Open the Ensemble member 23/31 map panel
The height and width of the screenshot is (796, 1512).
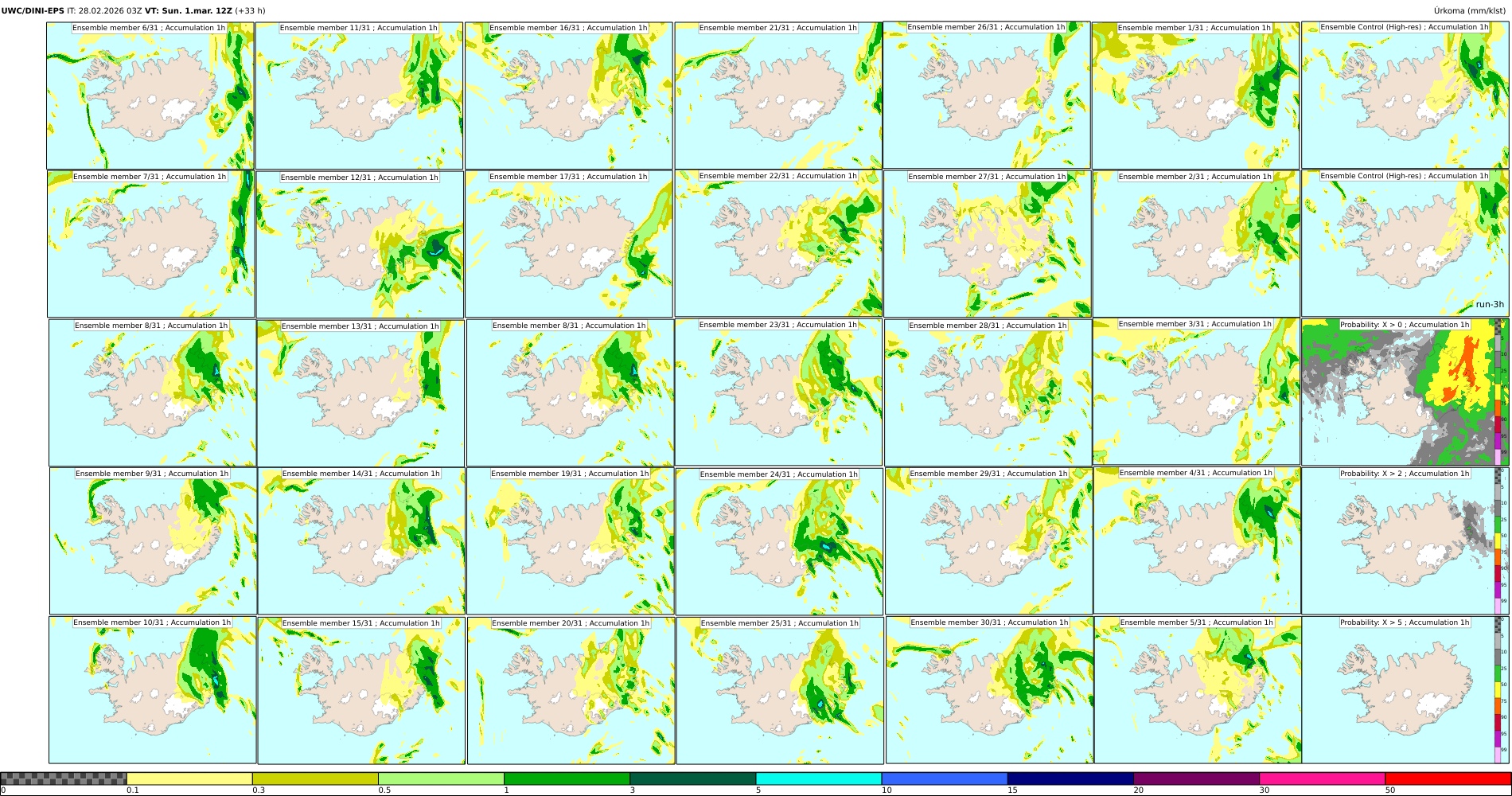pos(779,392)
